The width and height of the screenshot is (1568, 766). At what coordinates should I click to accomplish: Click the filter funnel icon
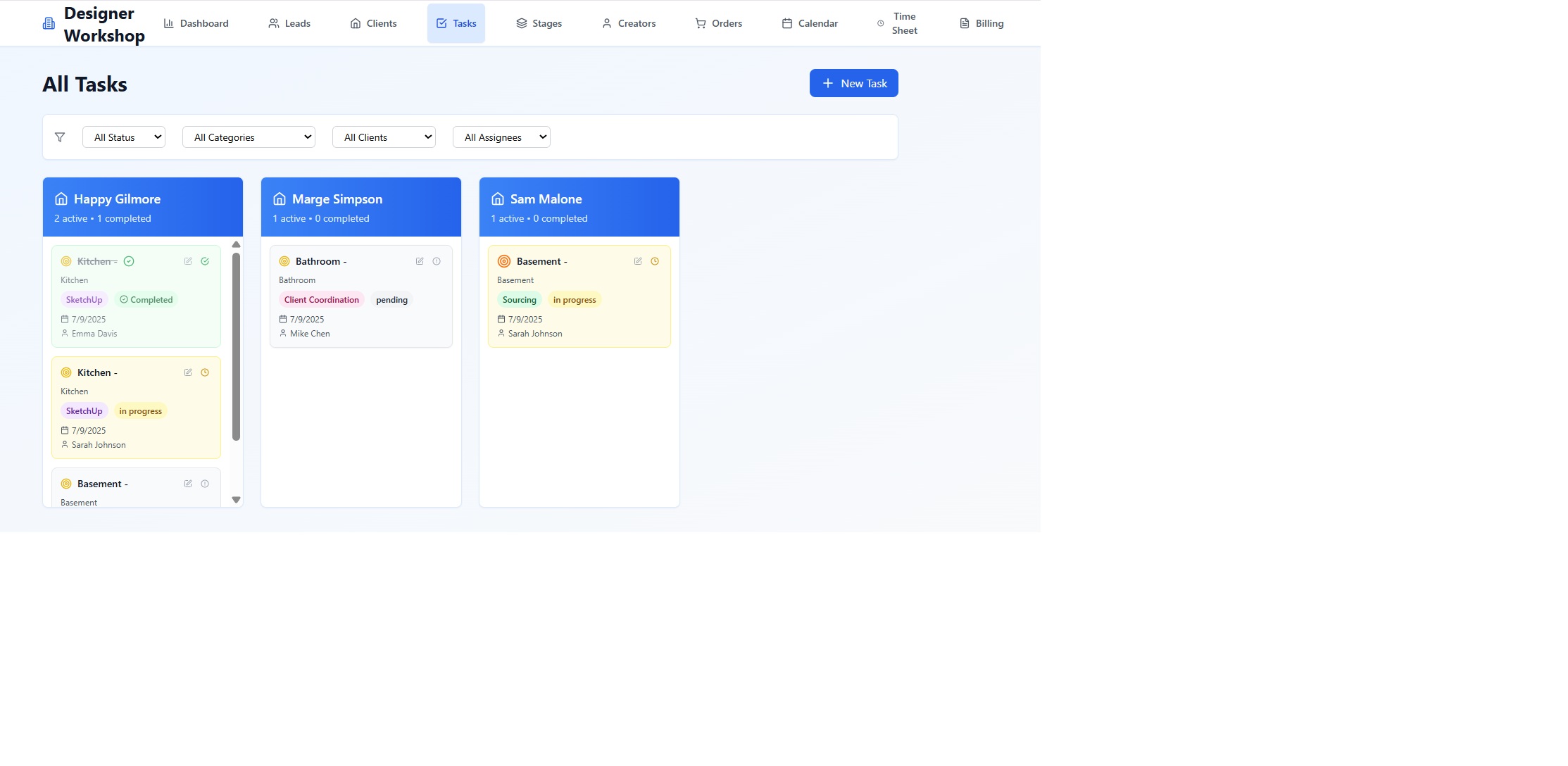point(60,137)
